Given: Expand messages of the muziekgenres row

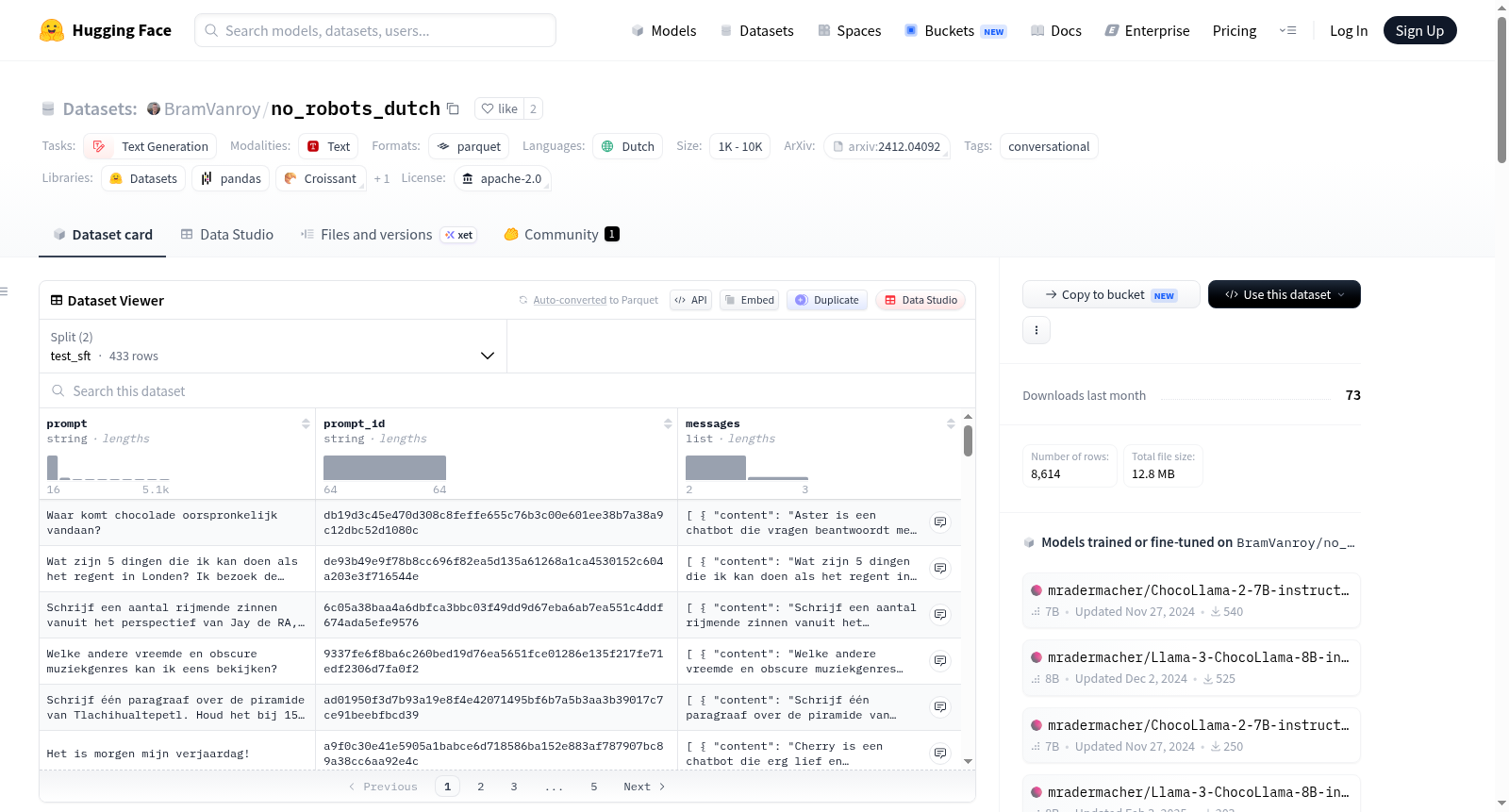Looking at the screenshot, I should pyautogui.click(x=940, y=661).
